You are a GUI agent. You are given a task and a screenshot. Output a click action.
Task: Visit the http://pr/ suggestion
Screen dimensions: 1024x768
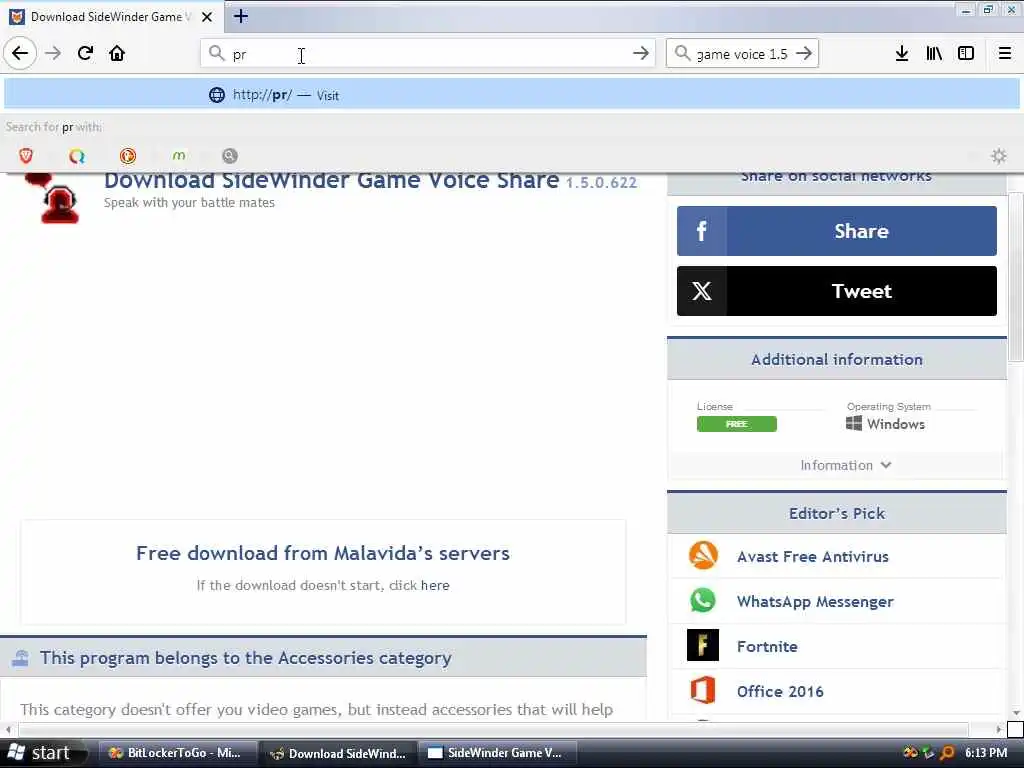coord(511,95)
